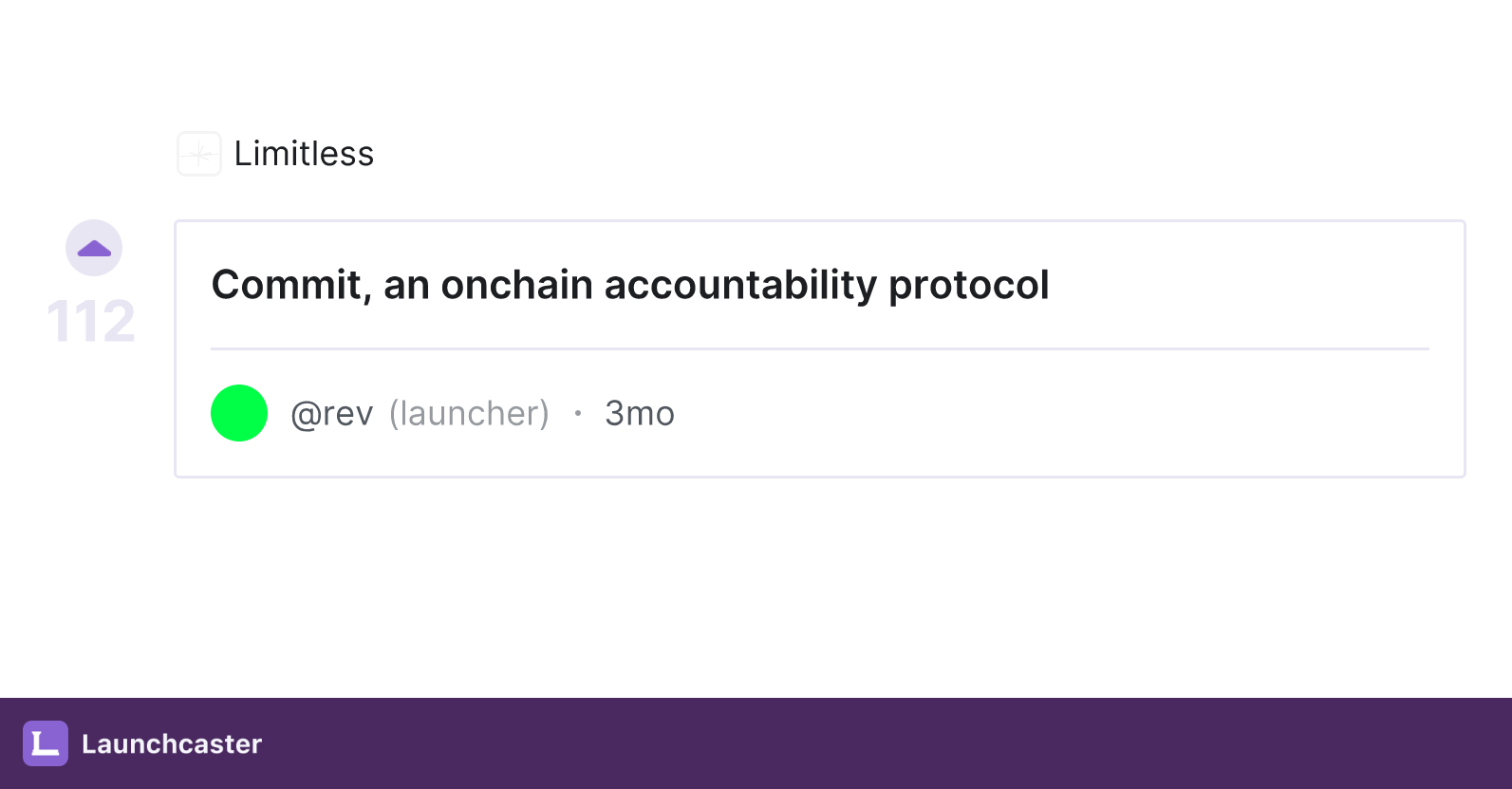Click the word 'protocol' in the title
The width and height of the screenshot is (1512, 789).
point(969,287)
